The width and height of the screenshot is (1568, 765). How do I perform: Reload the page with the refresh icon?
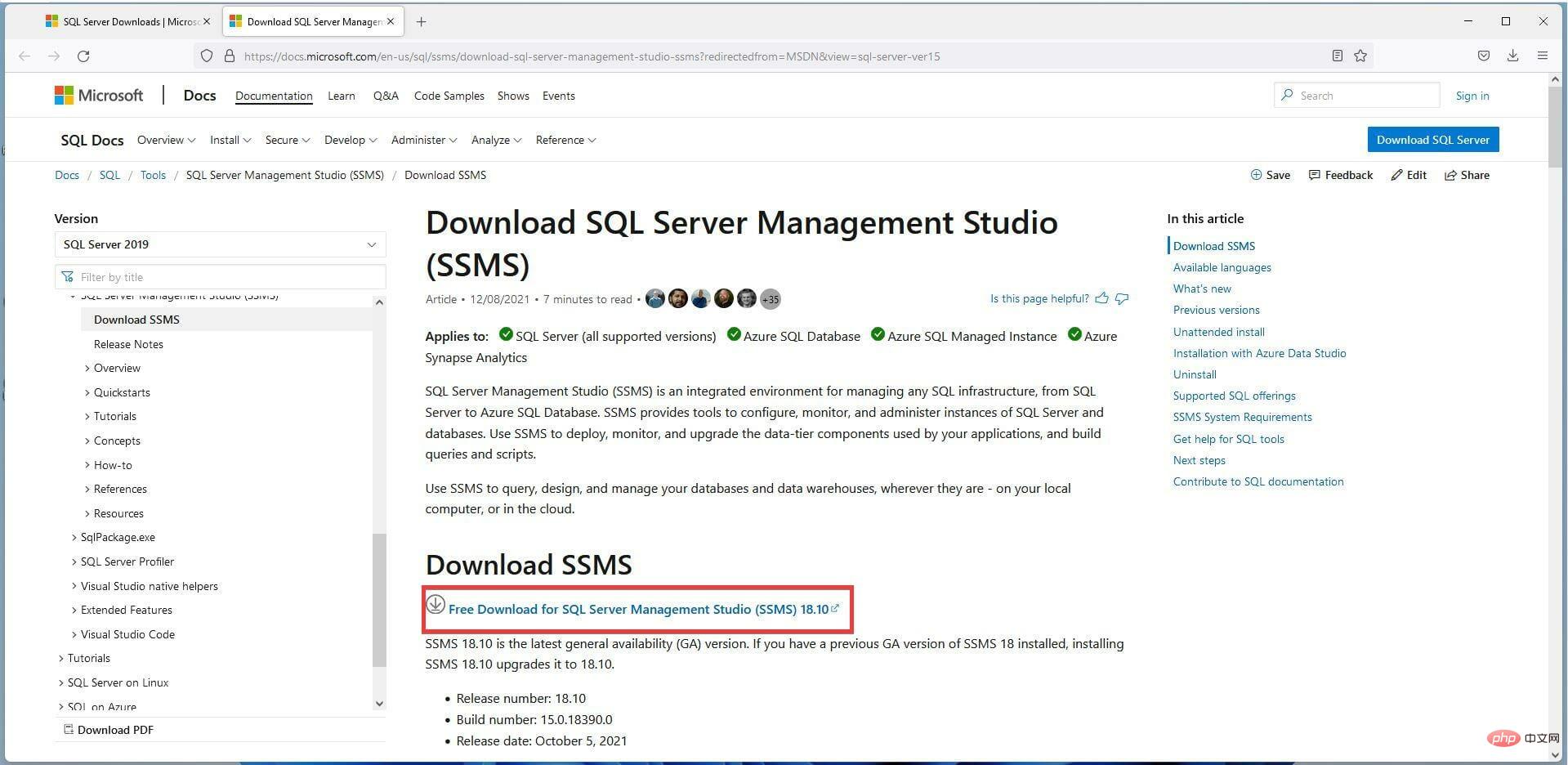[x=83, y=56]
